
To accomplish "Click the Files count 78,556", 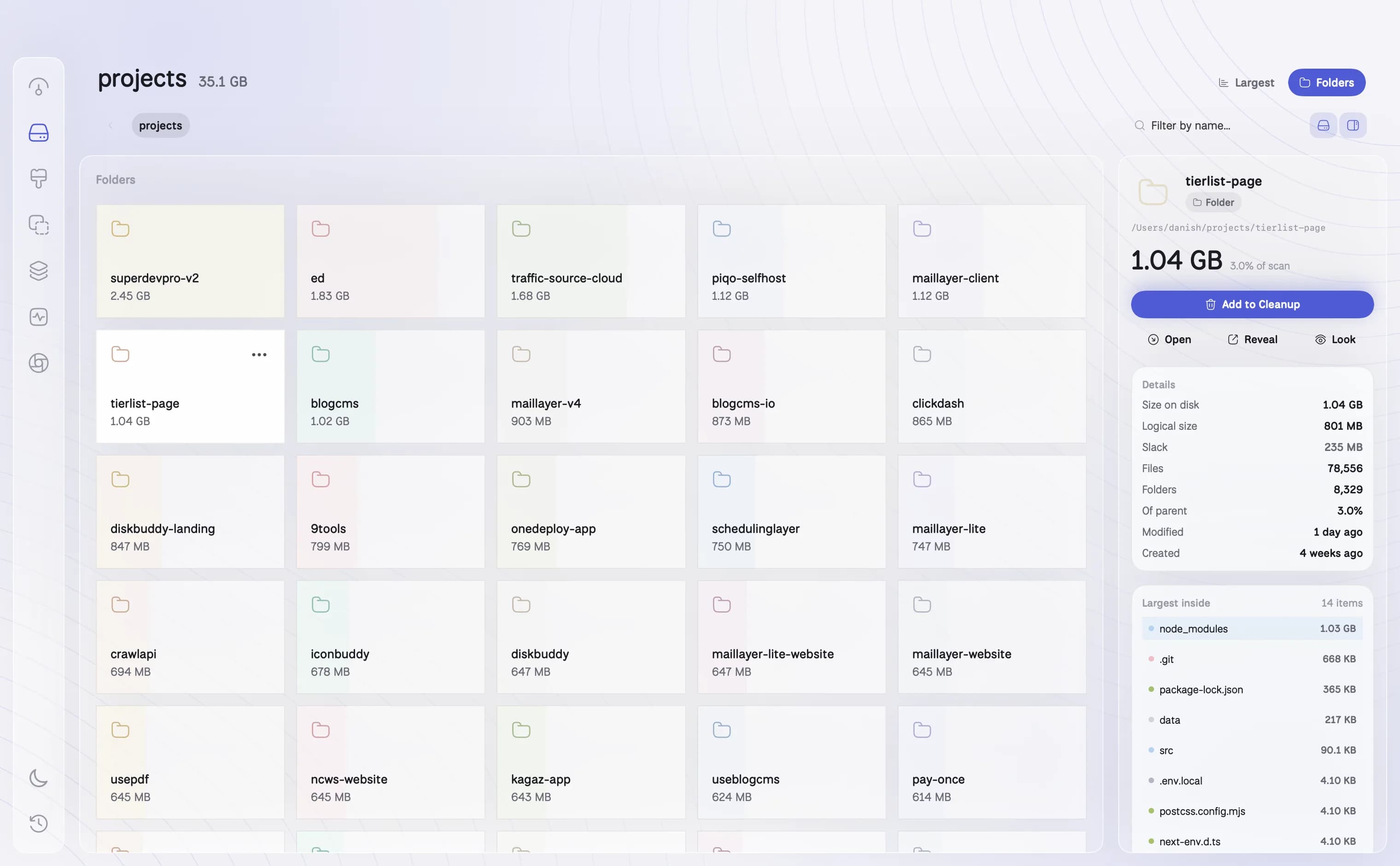I will coord(1344,468).
